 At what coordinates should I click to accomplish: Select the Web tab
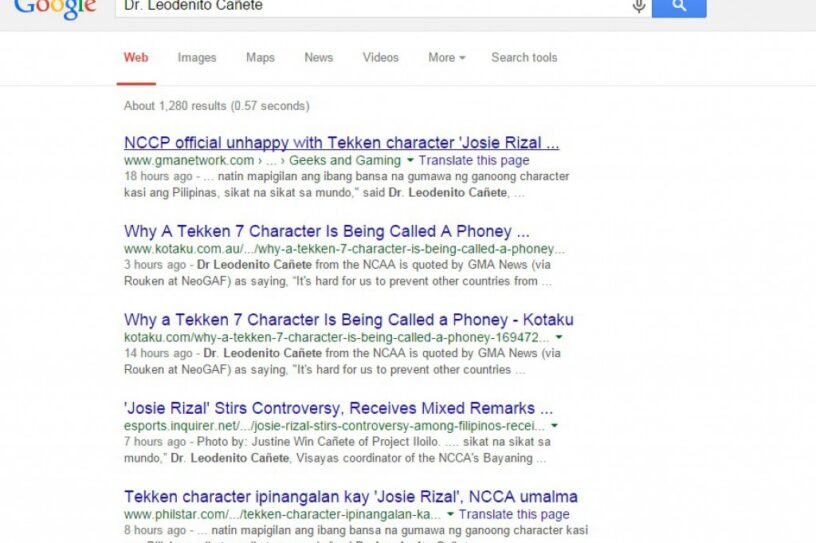pos(136,58)
